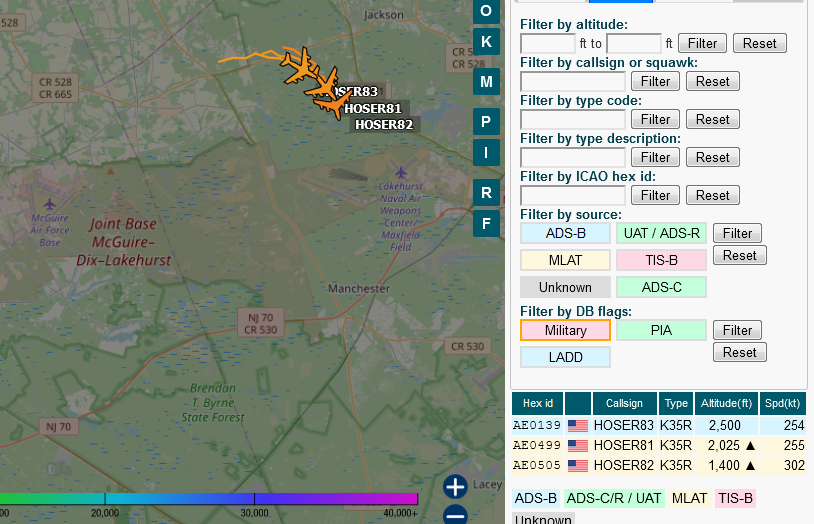The width and height of the screenshot is (814, 524).
Task: Click the ADS-B legend swatch below table
Action: pyautogui.click(x=536, y=498)
